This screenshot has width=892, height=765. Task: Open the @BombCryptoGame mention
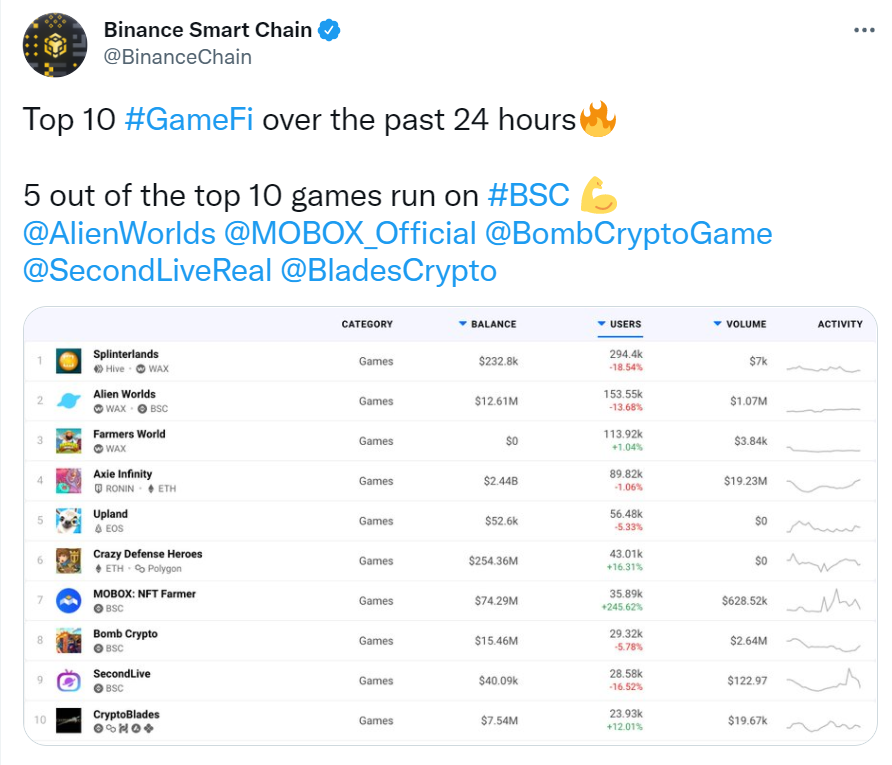tap(629, 233)
